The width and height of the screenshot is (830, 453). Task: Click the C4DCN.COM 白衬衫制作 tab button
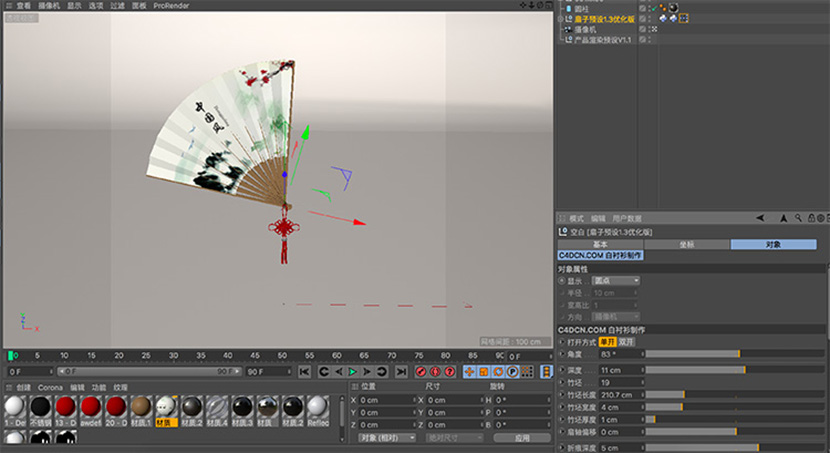601,255
